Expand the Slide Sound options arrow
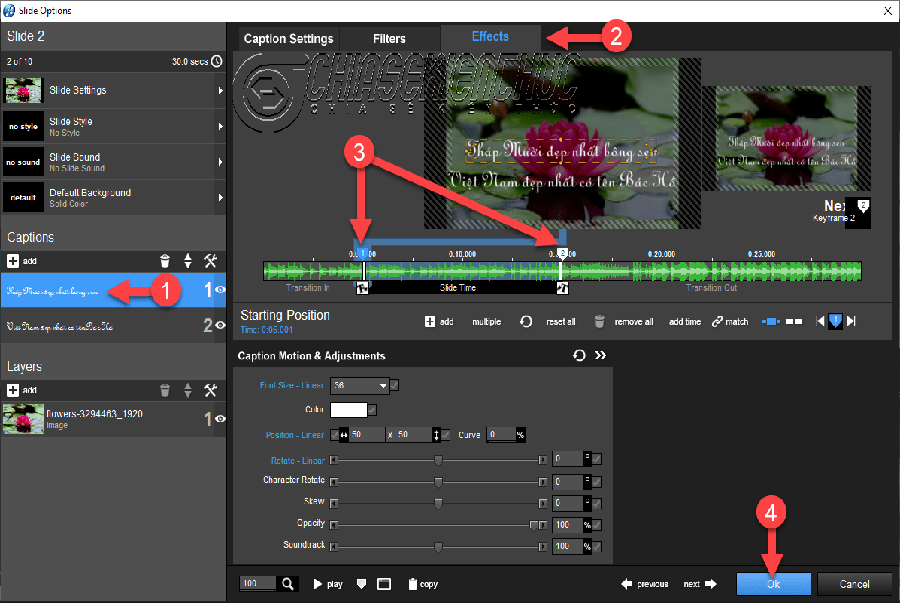This screenshot has height=603, width=900. tap(220, 162)
